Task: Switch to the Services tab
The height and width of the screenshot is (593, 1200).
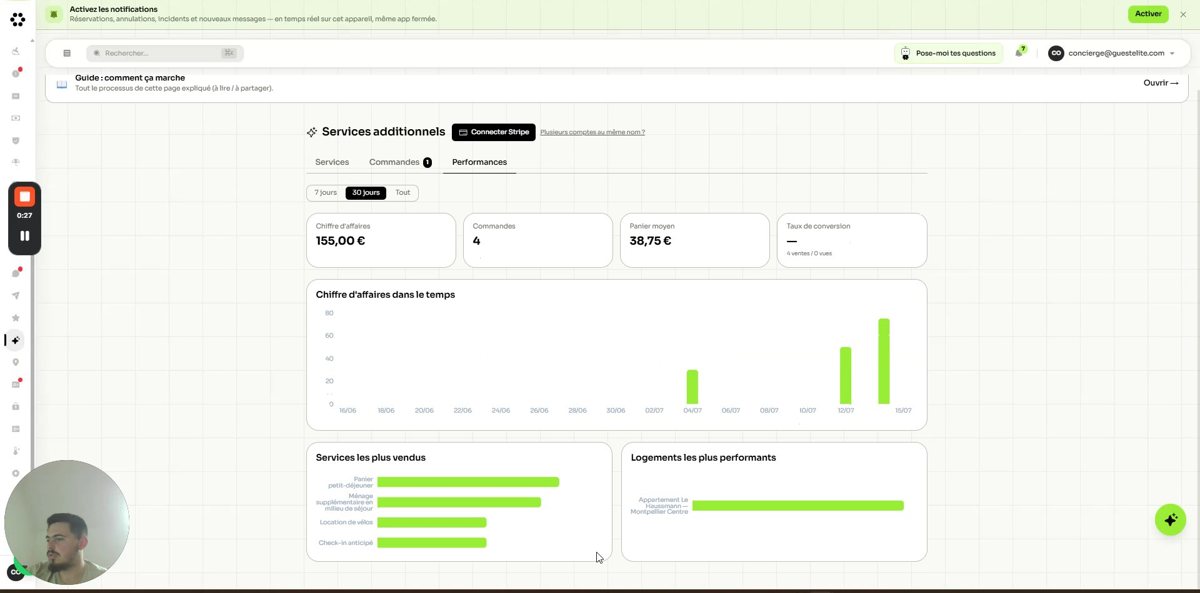Action: [x=332, y=162]
